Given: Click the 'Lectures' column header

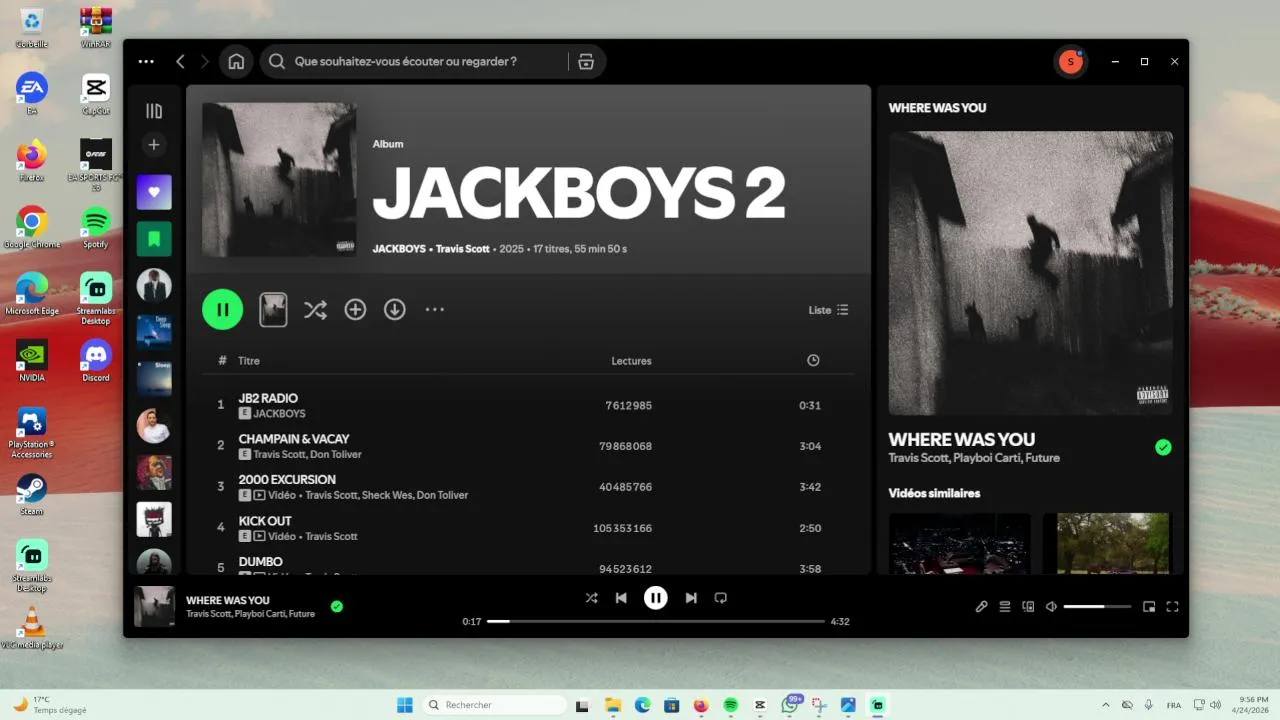Looking at the screenshot, I should [631, 361].
